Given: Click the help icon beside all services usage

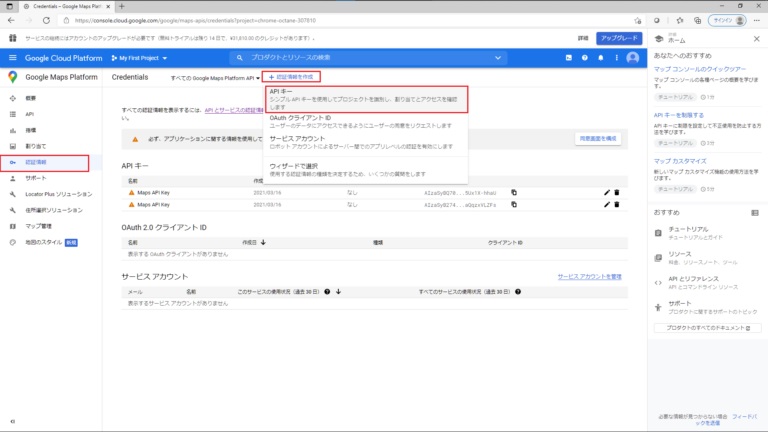Looking at the screenshot, I should click(x=518, y=291).
